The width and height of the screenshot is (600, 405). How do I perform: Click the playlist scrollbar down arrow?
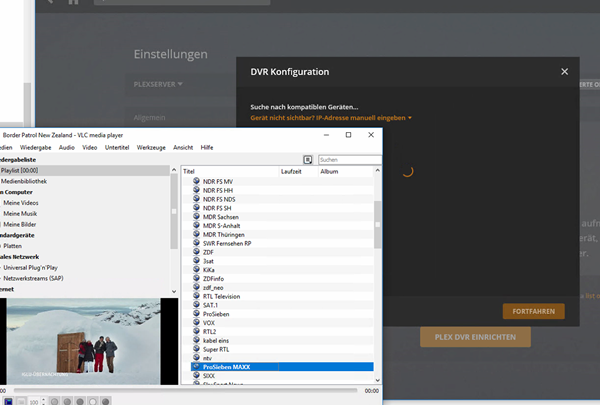[378, 380]
